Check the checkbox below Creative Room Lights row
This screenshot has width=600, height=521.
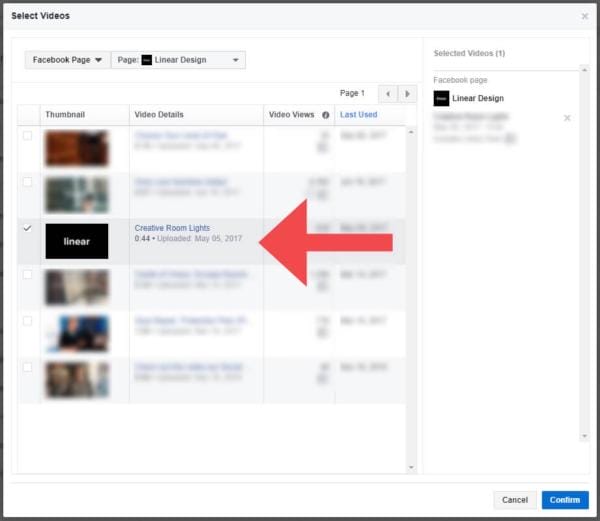pyautogui.click(x=28, y=275)
